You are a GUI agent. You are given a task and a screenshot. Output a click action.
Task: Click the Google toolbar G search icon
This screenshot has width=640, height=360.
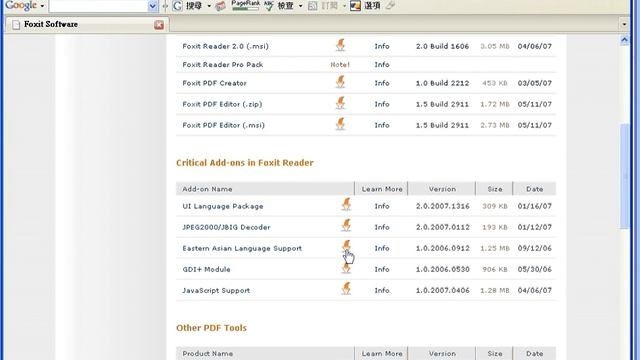(x=177, y=6)
